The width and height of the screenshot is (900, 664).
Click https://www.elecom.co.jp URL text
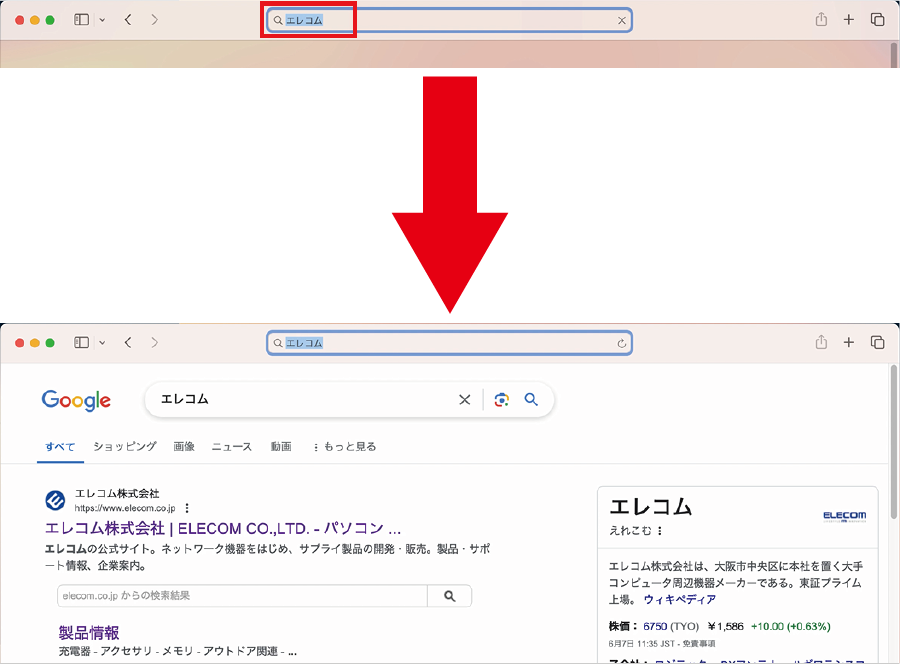click(x=125, y=508)
